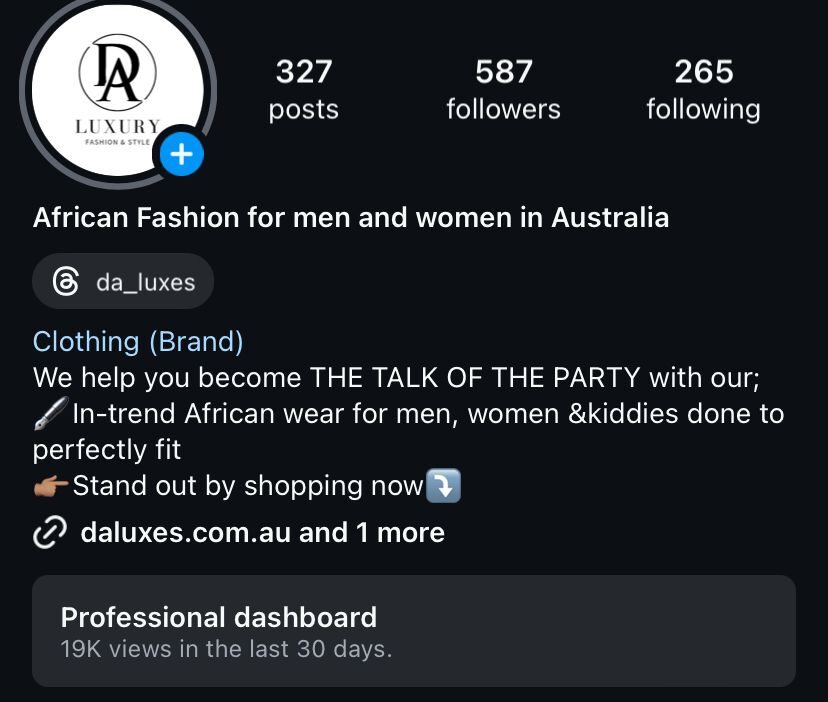Visit the daluxes.com.au website link

click(x=185, y=533)
